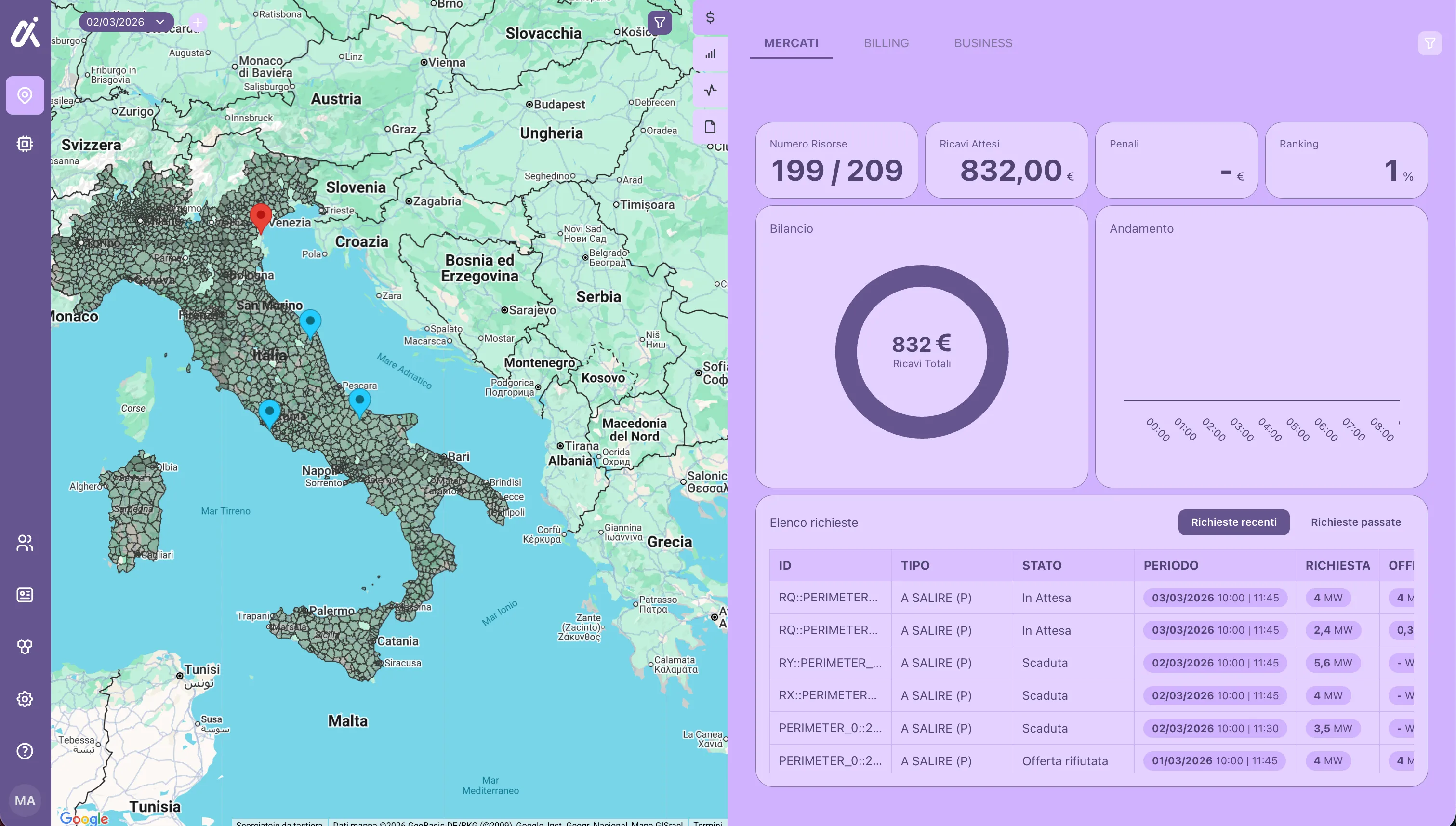
Task: Click the Ricavi Attesi 832,00 card
Action: [1006, 160]
